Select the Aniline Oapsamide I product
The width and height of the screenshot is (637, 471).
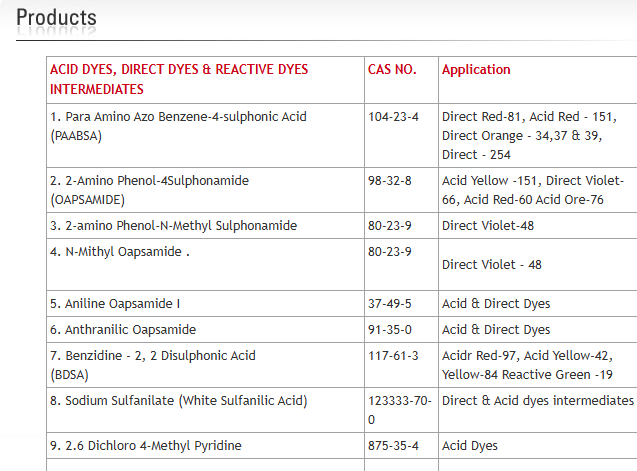point(115,304)
